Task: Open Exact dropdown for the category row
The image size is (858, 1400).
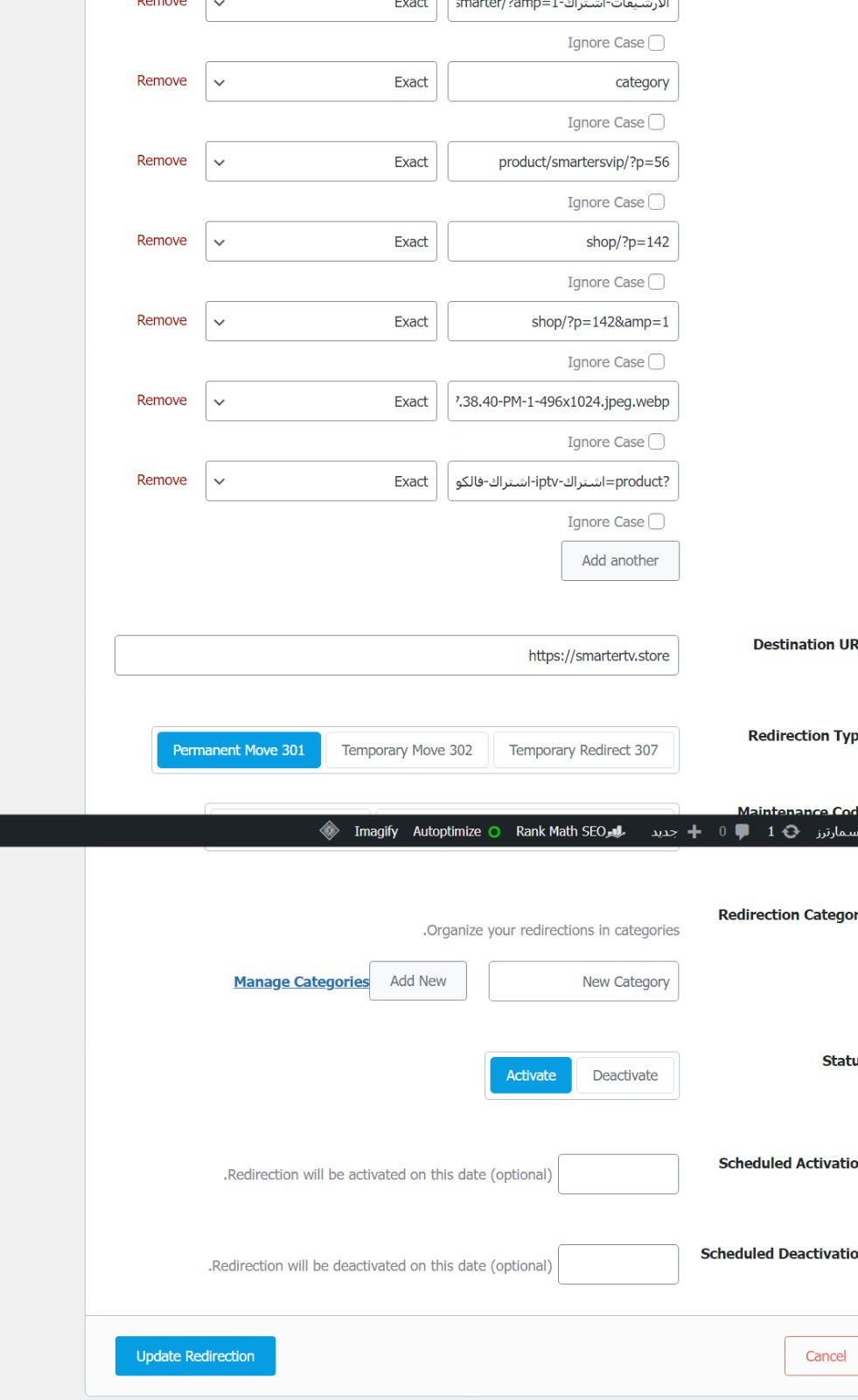Action: click(x=321, y=81)
